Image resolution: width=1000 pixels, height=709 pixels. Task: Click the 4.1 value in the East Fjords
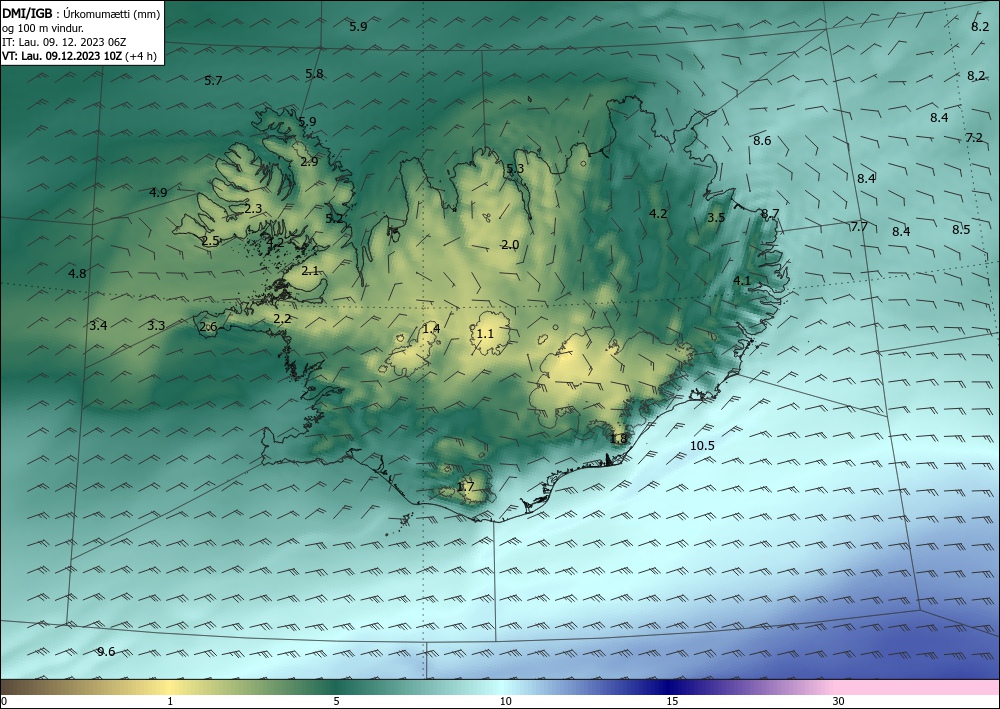pos(742,281)
